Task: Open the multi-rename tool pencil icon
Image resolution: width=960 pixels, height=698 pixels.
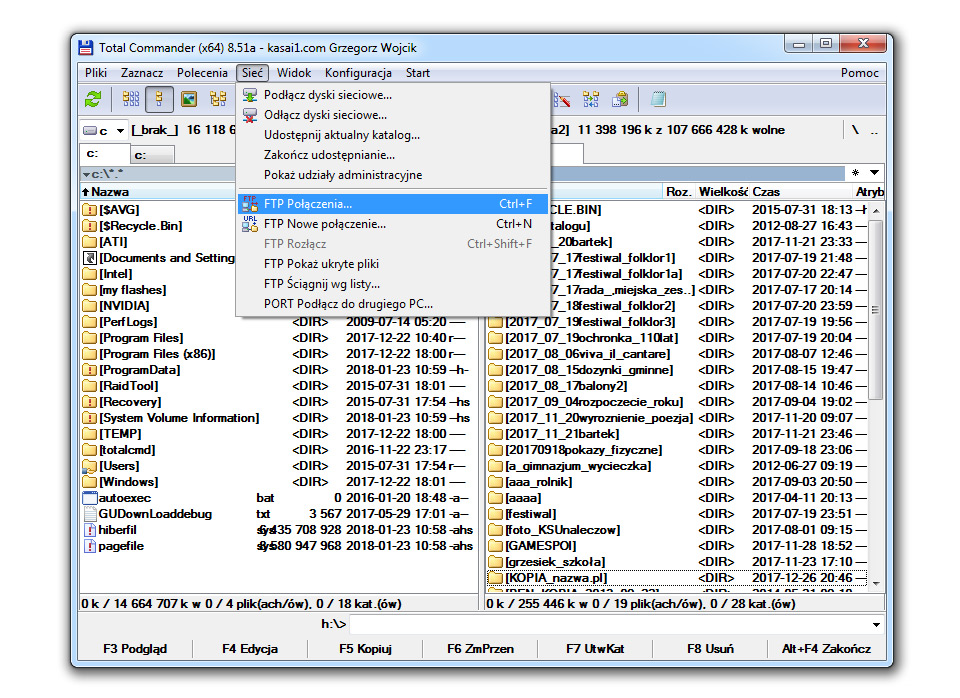Action: click(562, 99)
